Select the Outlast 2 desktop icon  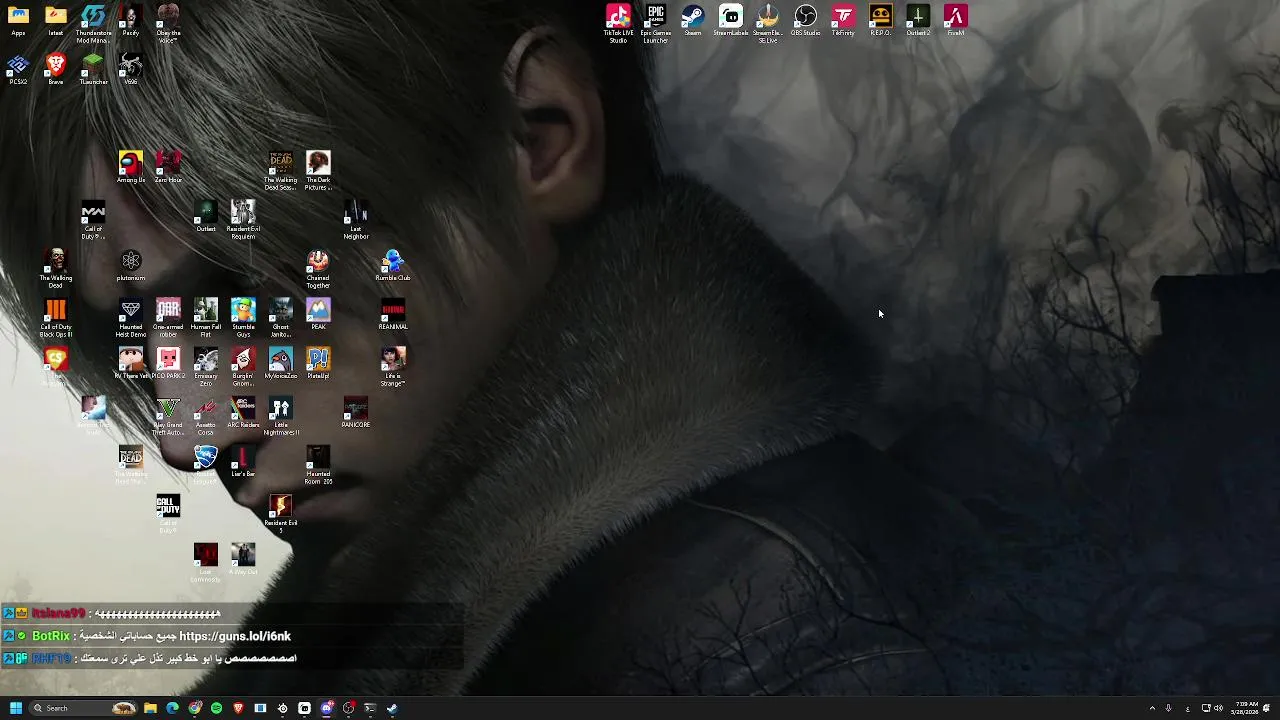point(918,20)
